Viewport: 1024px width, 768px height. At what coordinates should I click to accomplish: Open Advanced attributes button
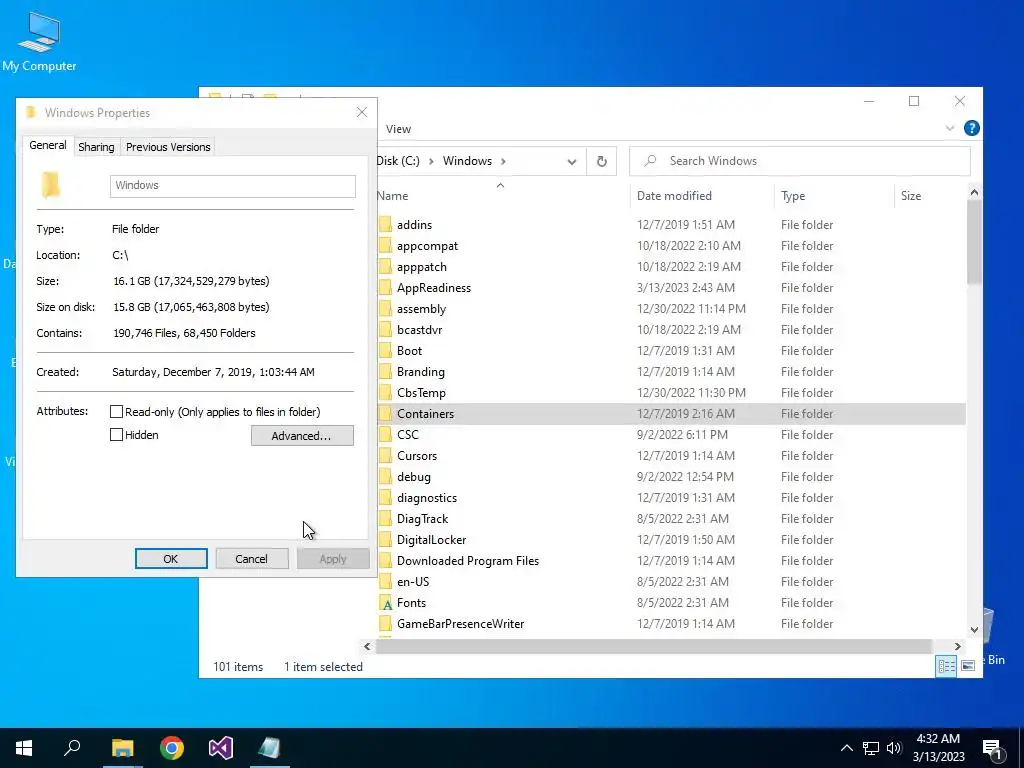302,436
